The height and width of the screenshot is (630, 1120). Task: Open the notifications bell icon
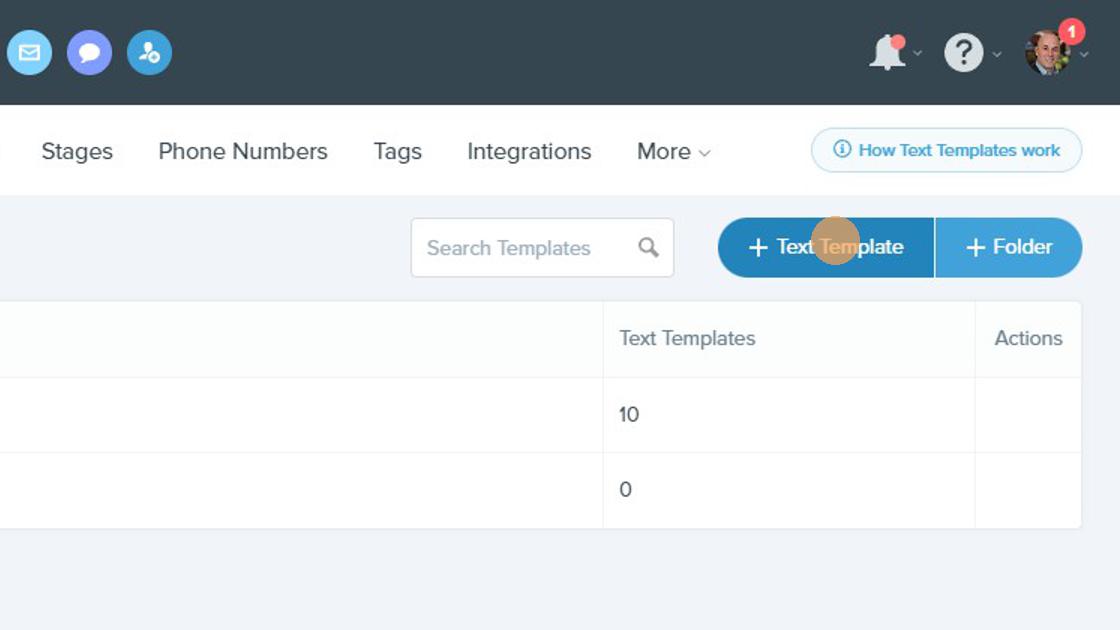point(887,52)
